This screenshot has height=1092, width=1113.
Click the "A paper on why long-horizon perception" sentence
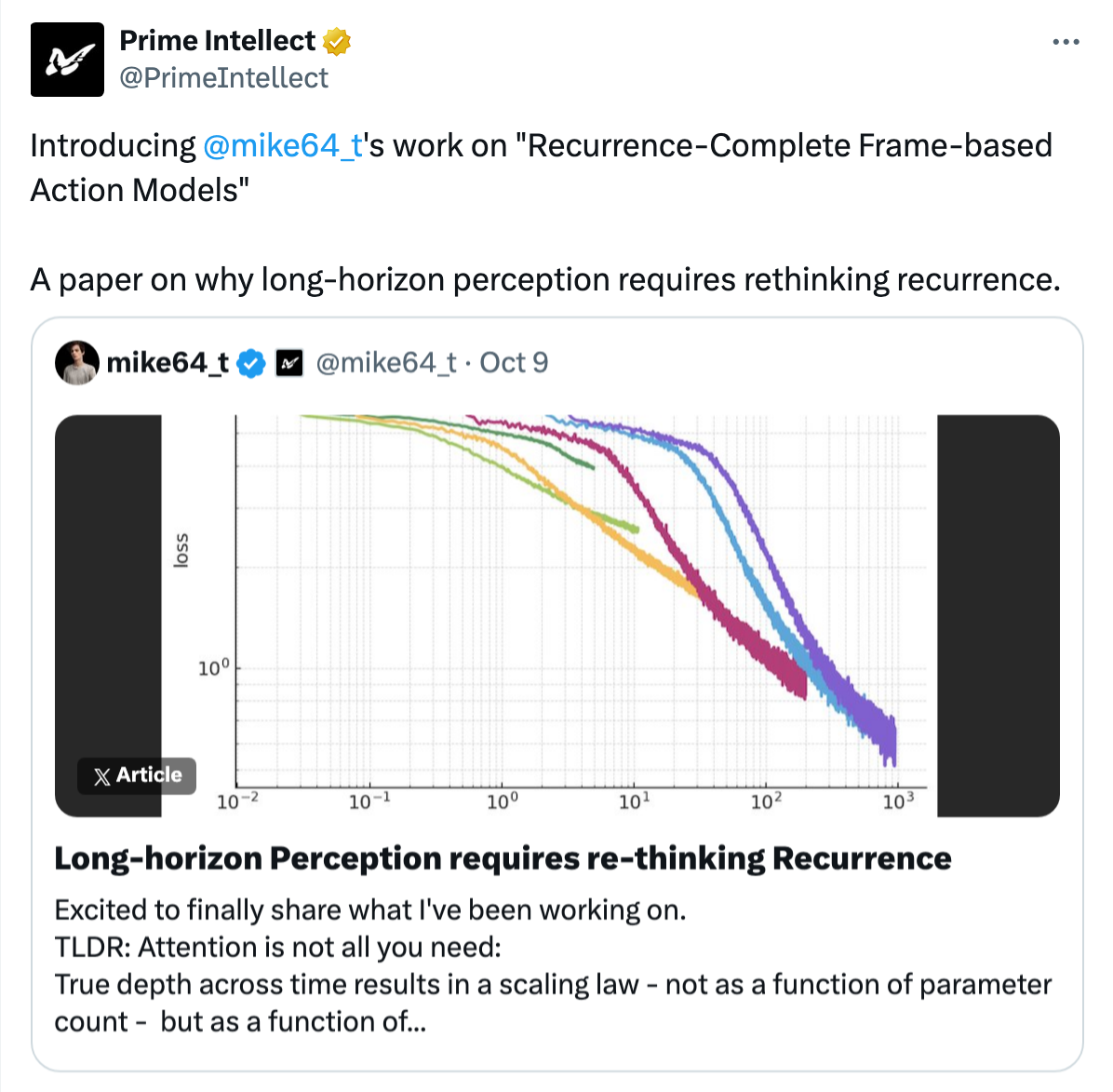tap(544, 279)
